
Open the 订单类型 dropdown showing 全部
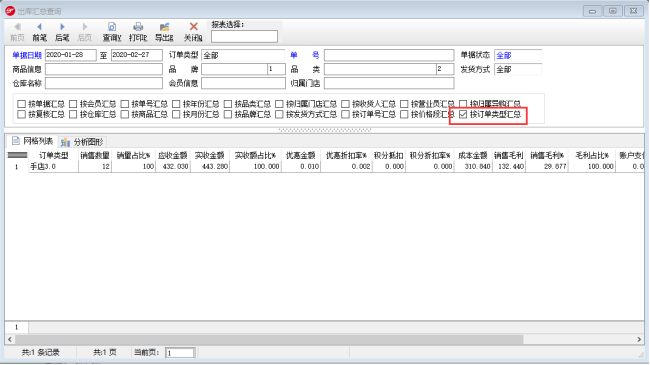(x=243, y=55)
